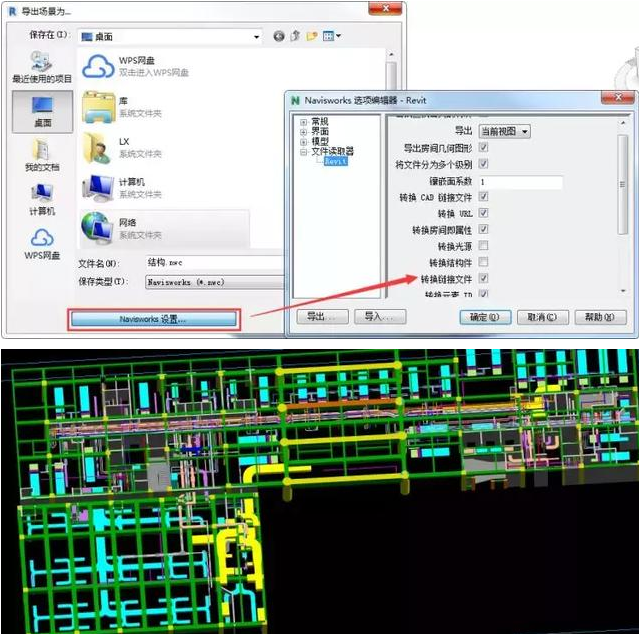639x634 pixels.
Task: Enable the convert light sources checkbox
Action: point(483,246)
